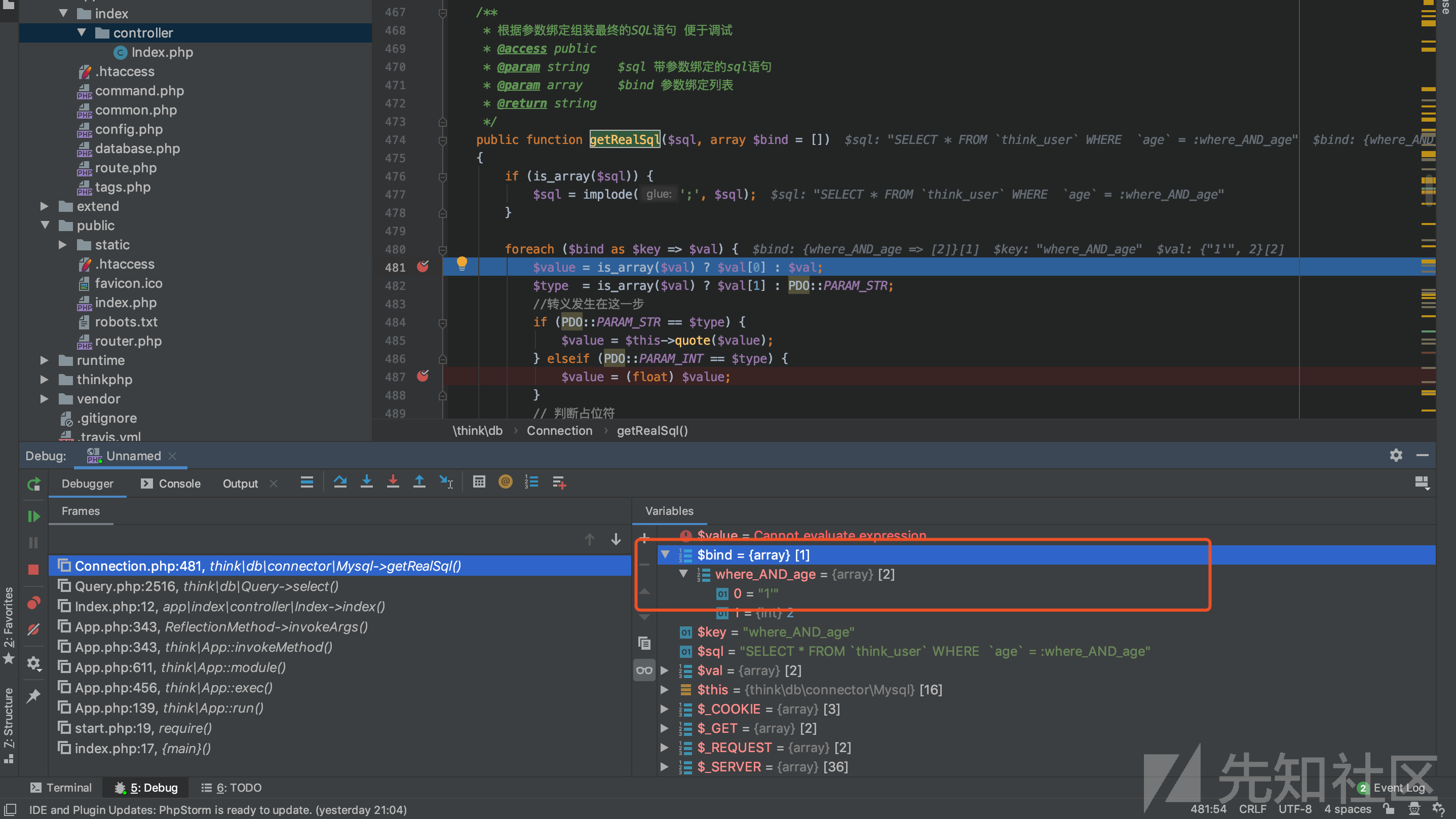
Task: Expand the static folder
Action: coord(63,244)
